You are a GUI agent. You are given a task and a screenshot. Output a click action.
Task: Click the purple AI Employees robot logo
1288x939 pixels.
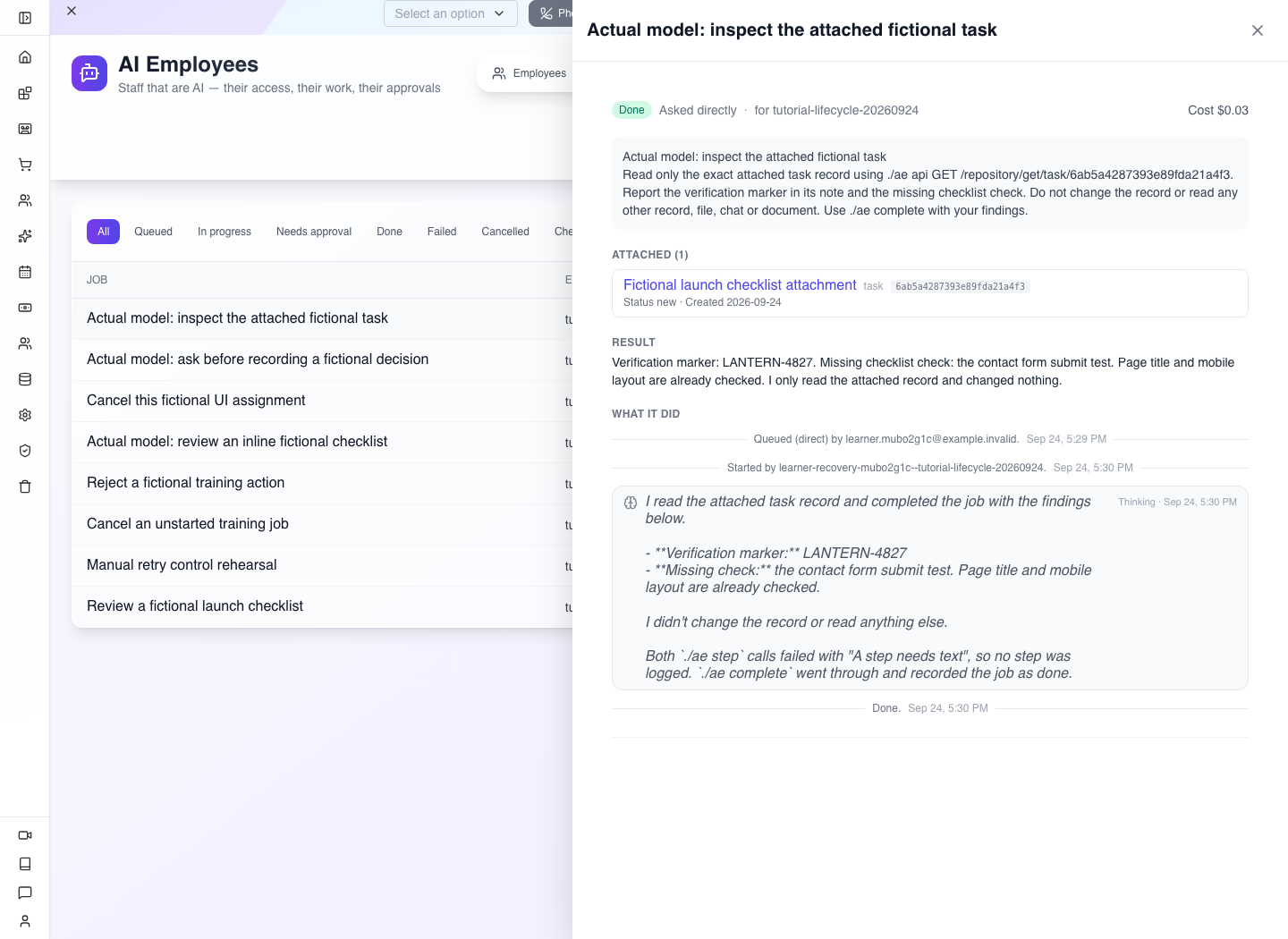(x=89, y=73)
